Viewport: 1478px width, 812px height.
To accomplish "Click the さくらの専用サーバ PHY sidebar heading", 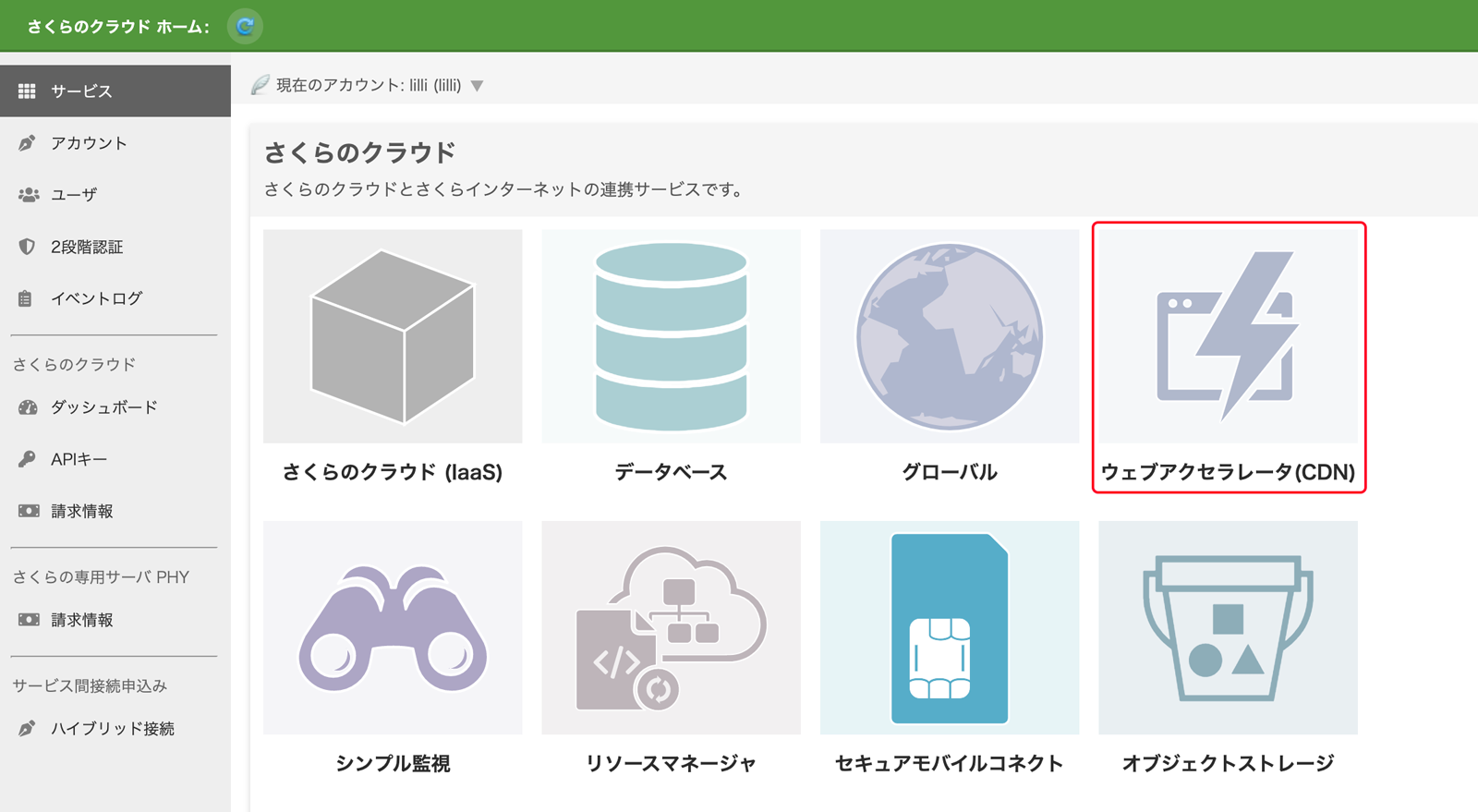I will (101, 577).
